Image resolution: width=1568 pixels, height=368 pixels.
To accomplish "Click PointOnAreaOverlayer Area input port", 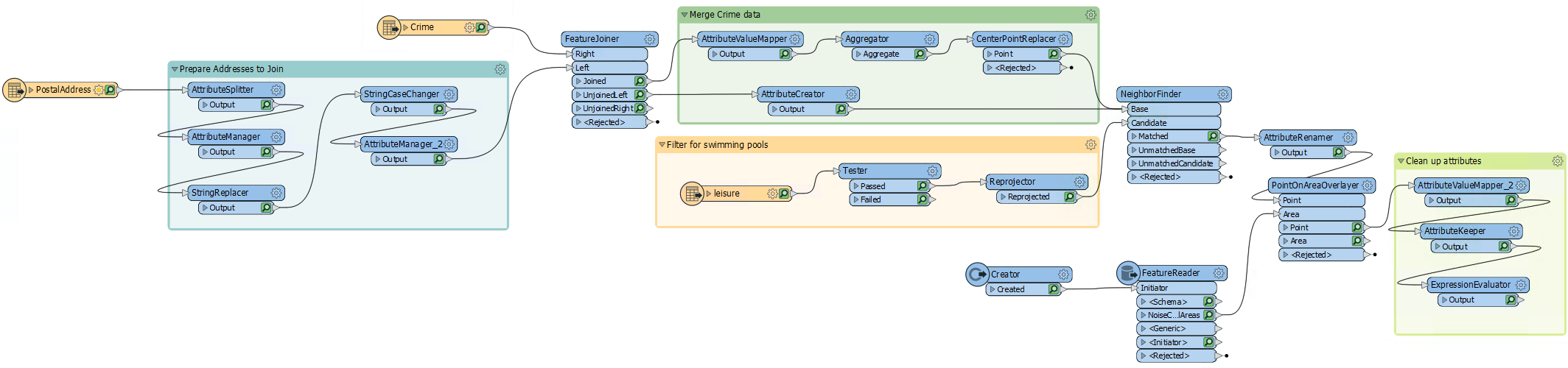I will [x=1322, y=214].
